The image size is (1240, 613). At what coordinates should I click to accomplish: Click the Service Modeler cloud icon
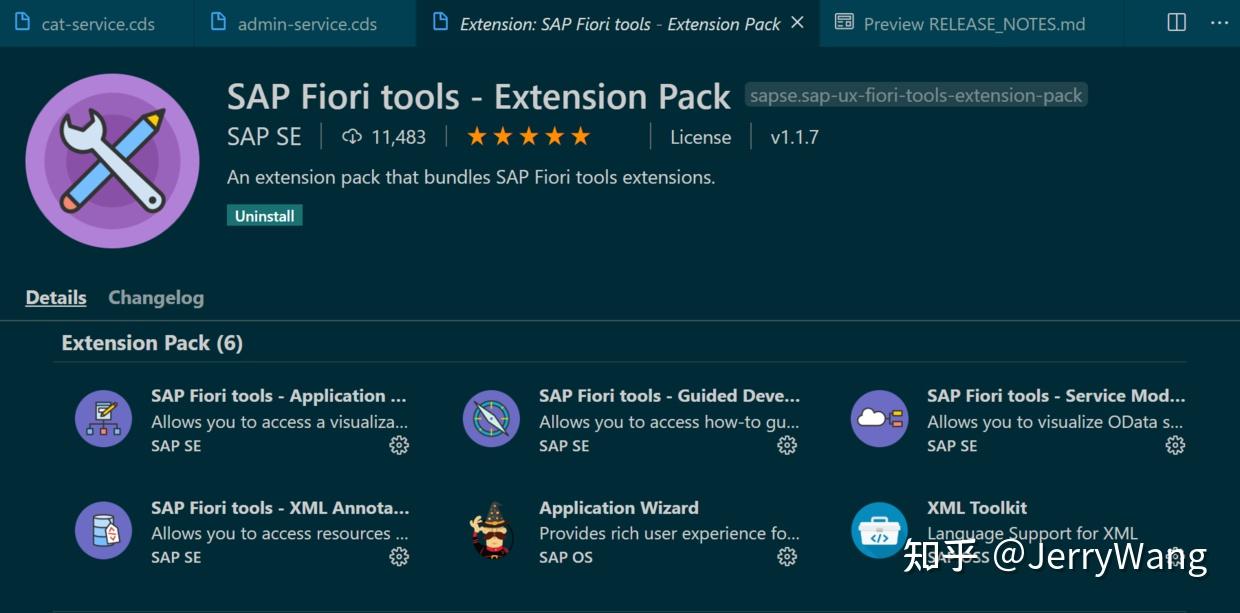pos(879,418)
